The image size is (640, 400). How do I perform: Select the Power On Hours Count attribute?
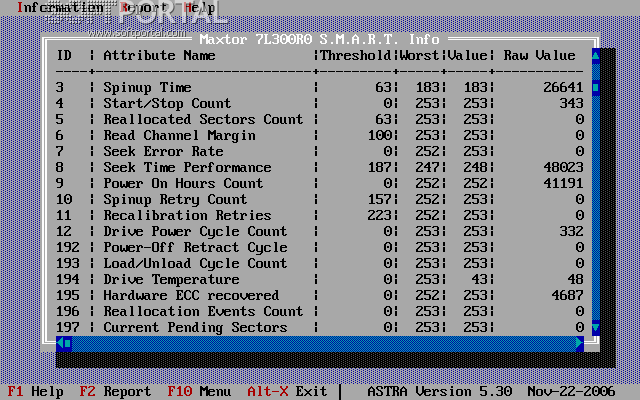point(183,183)
